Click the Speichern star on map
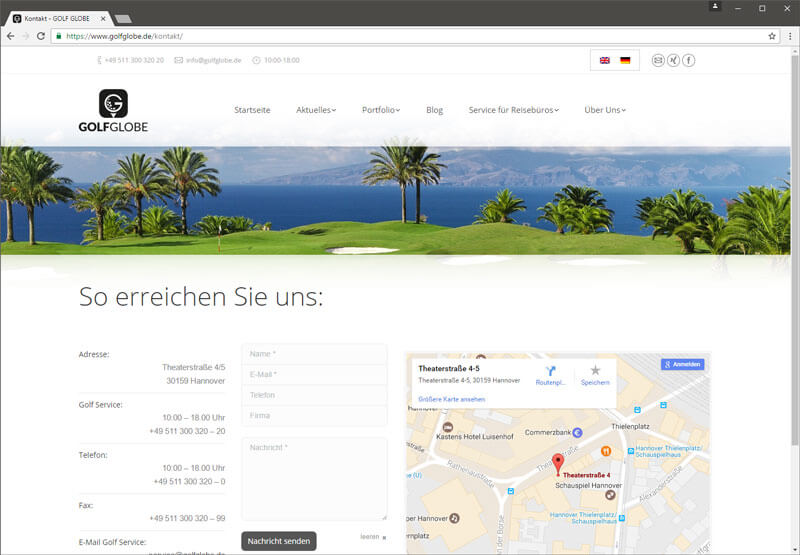Image resolution: width=800 pixels, height=555 pixels. pos(595,370)
